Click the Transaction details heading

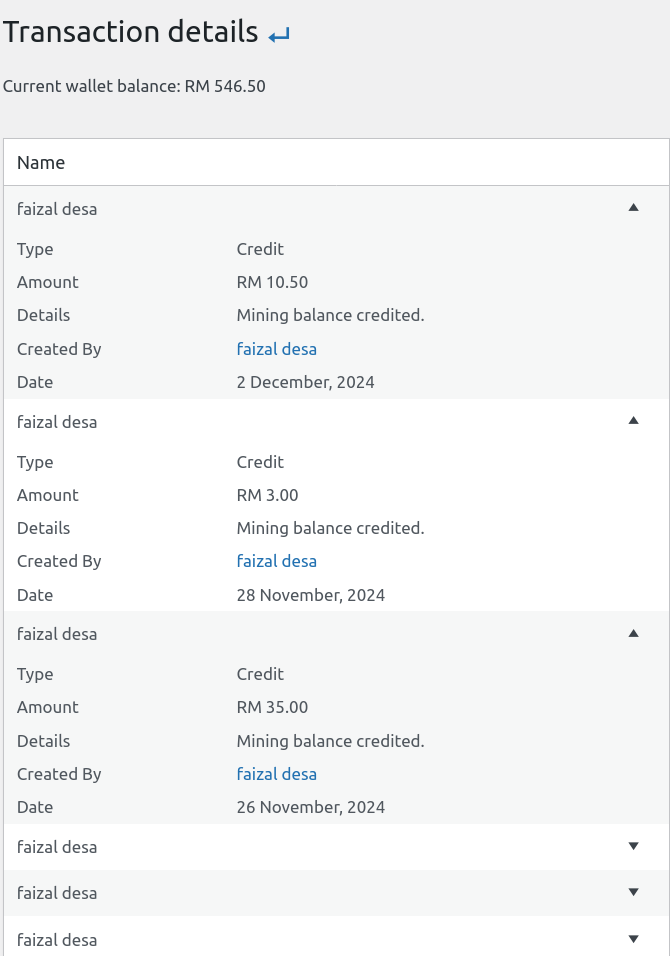point(131,32)
